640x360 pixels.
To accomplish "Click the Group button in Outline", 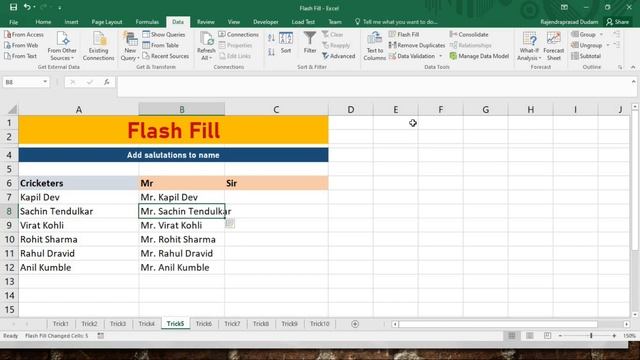I will point(584,35).
